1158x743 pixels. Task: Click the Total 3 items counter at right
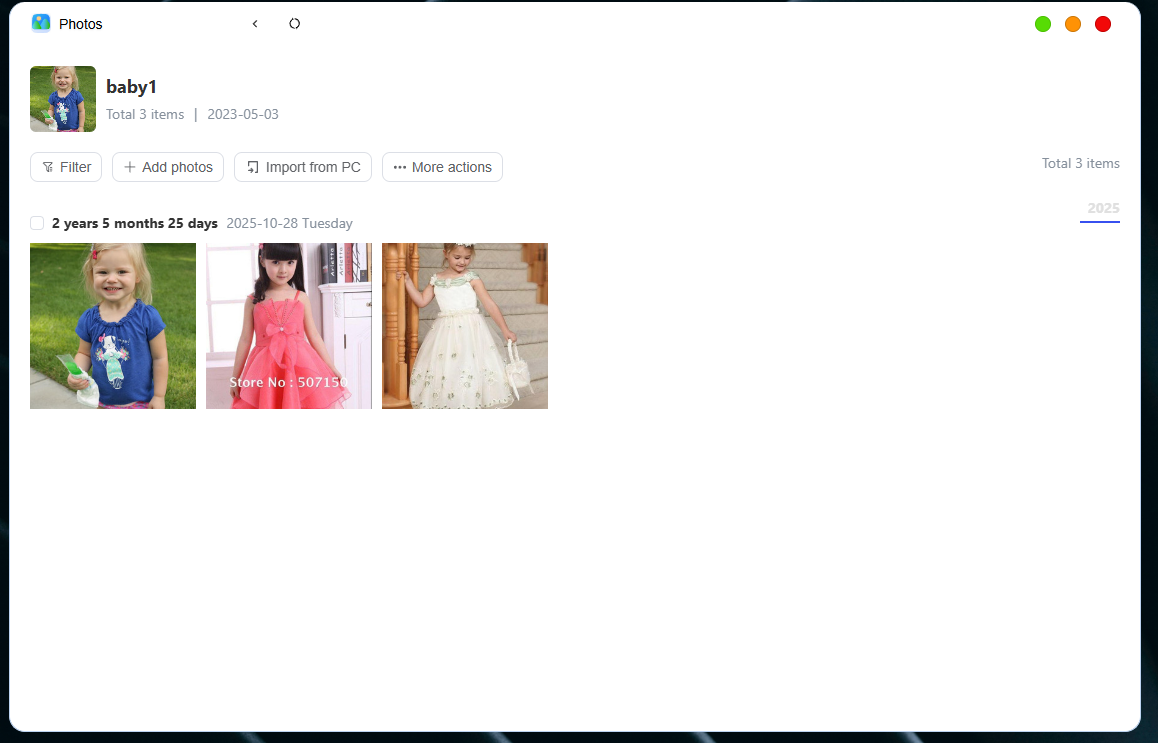coord(1080,163)
